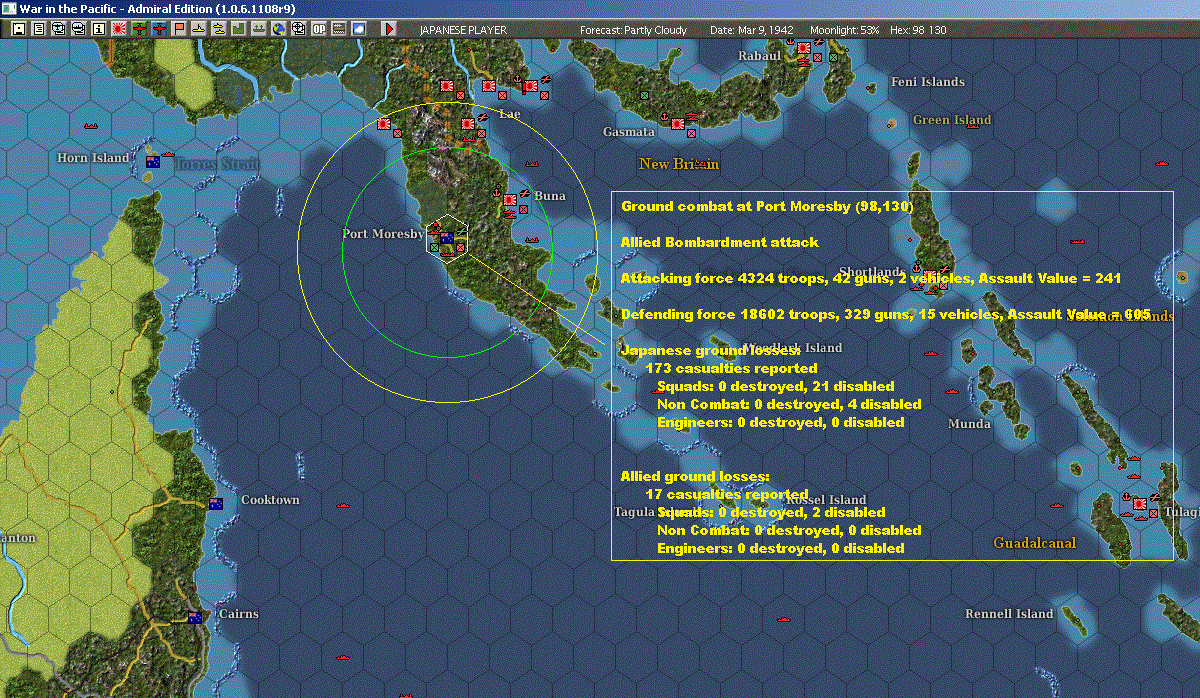1200x698 pixels.
Task: Click the '17 casualties reported' line
Action: pyautogui.click(x=726, y=495)
